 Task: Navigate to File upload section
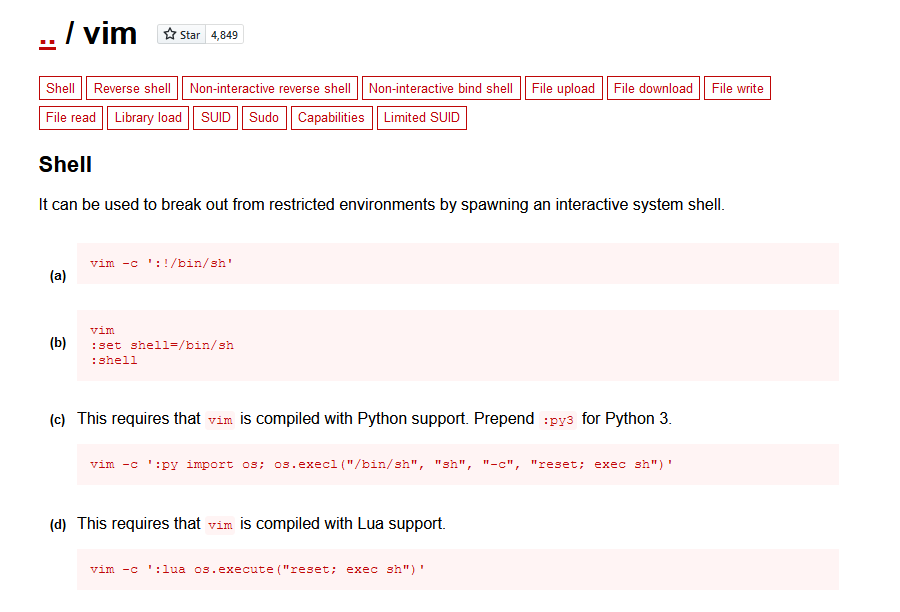[563, 89]
